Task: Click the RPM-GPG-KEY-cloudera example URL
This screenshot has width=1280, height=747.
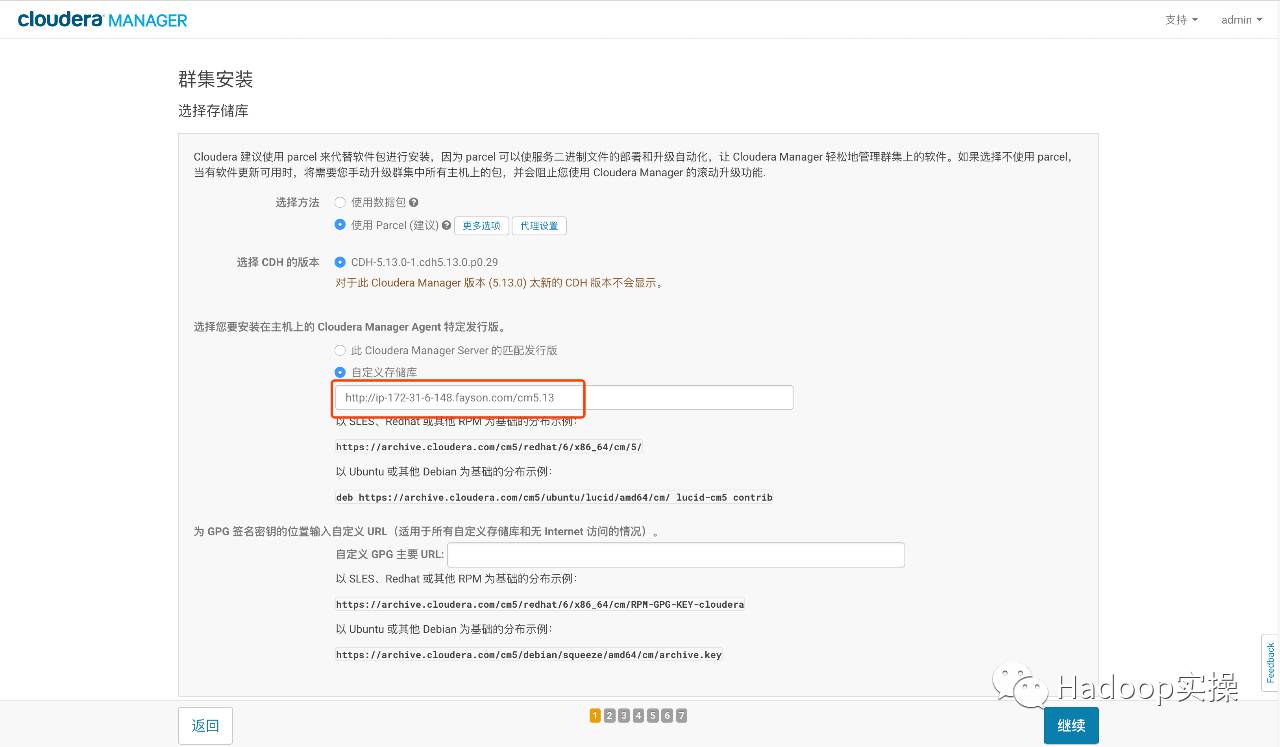Action: point(540,604)
